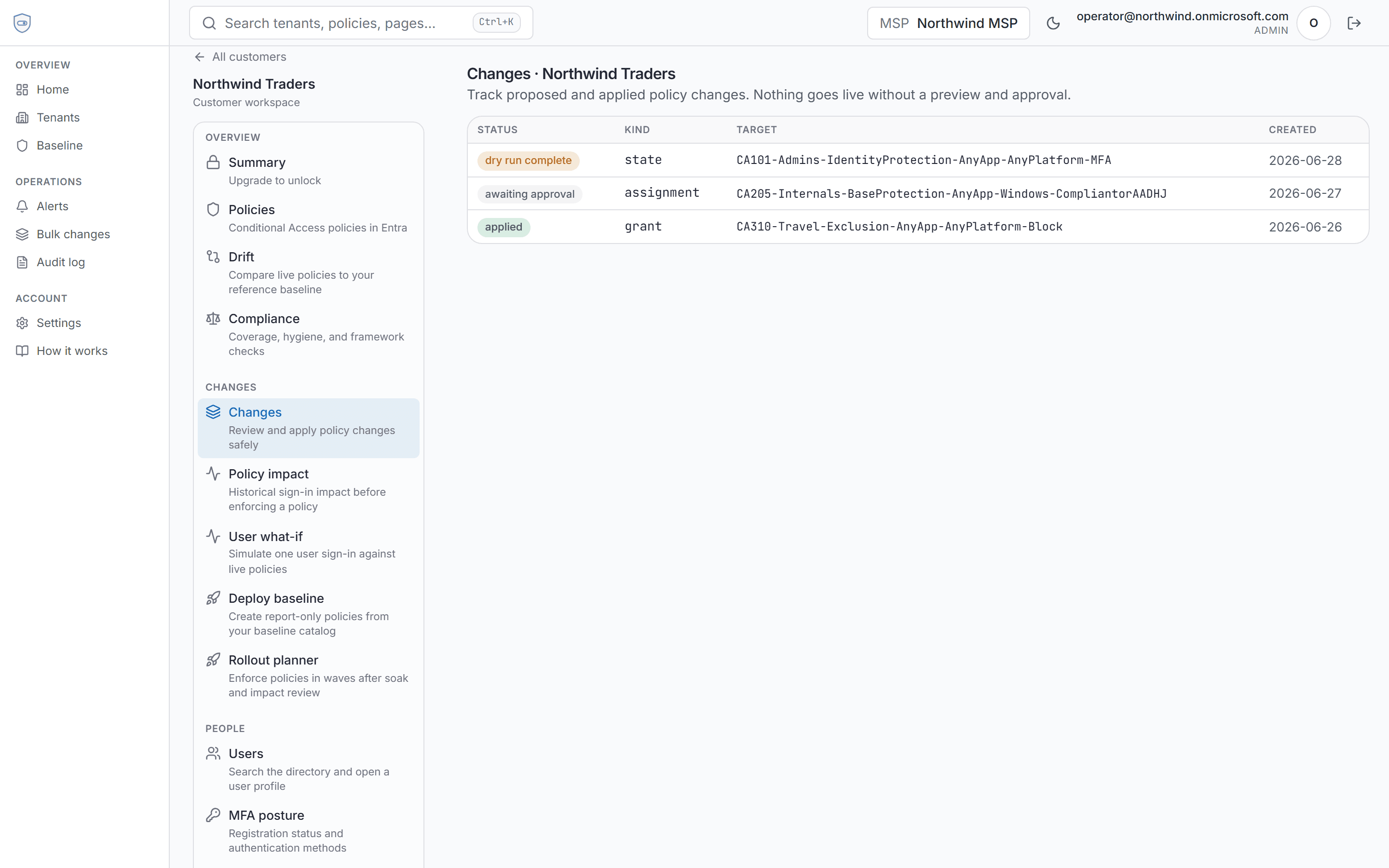Go back to All customers
Image resolution: width=1389 pixels, height=868 pixels.
pos(240,57)
